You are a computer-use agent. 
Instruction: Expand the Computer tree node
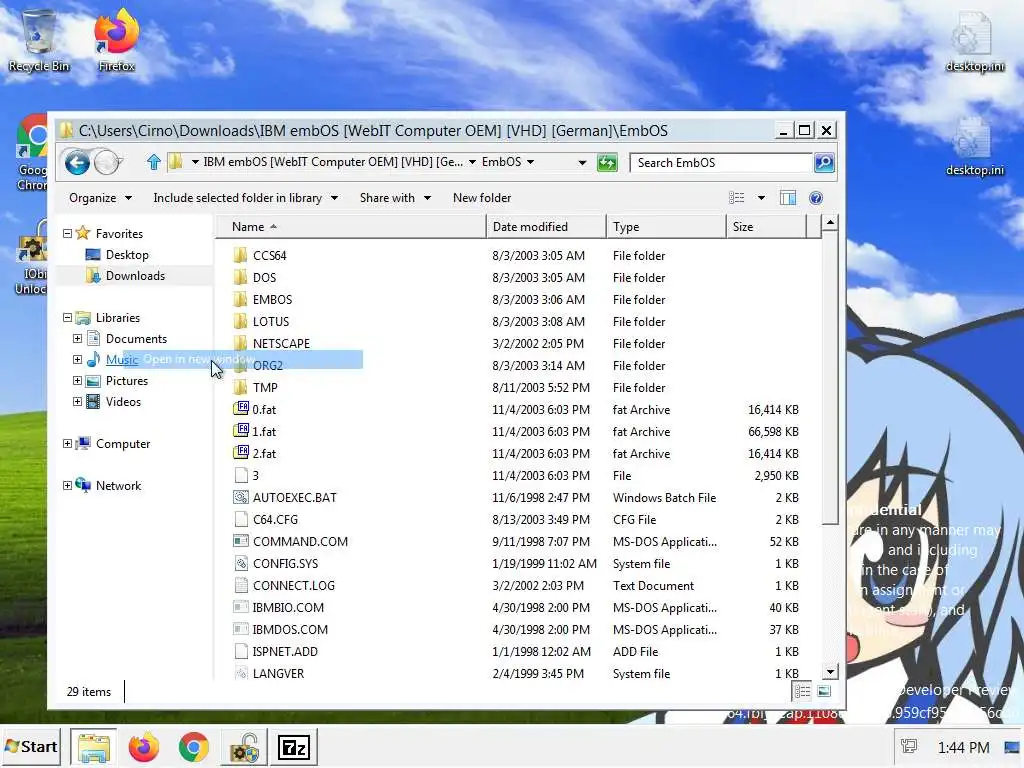67,443
